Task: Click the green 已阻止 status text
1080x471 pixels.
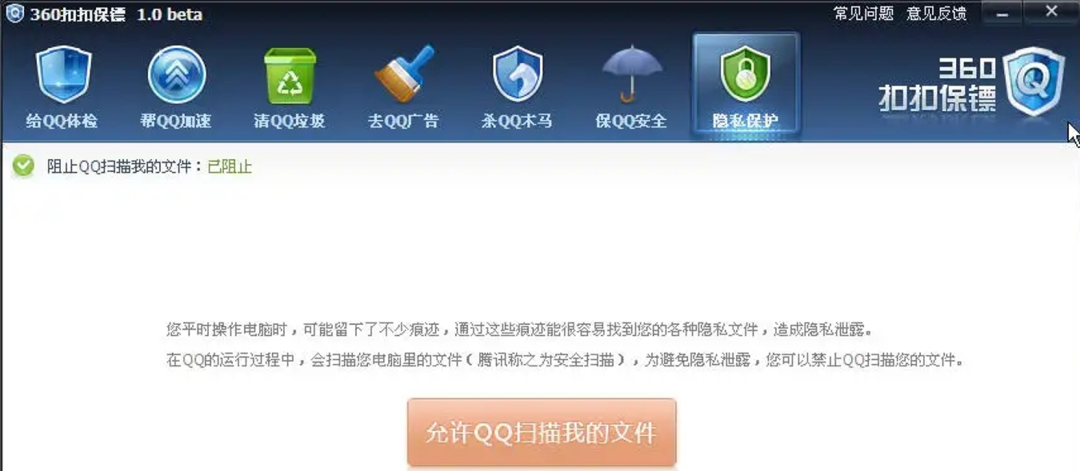Action: click(230, 167)
